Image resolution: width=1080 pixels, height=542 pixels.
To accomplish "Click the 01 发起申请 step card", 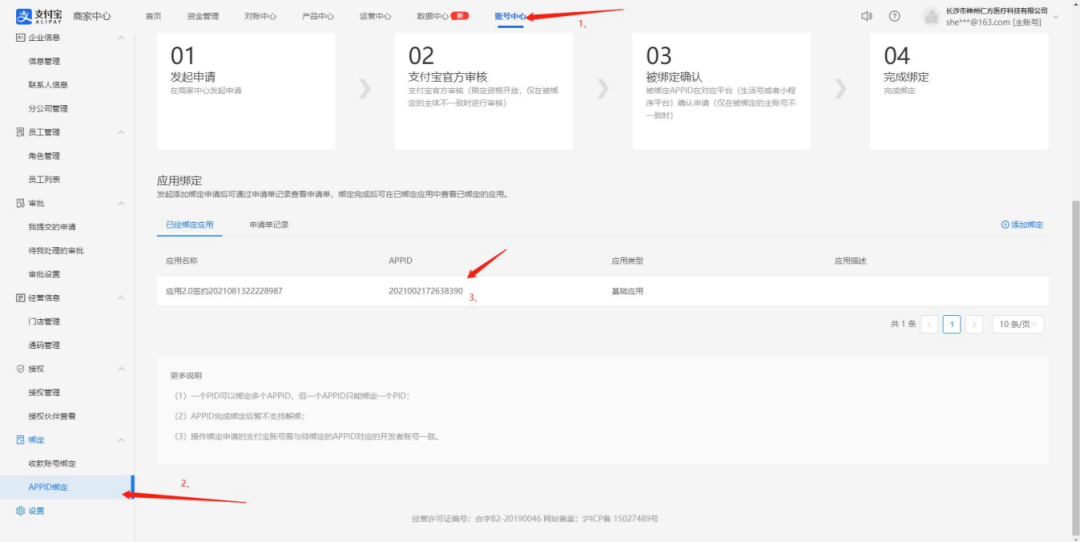I will [x=246, y=91].
